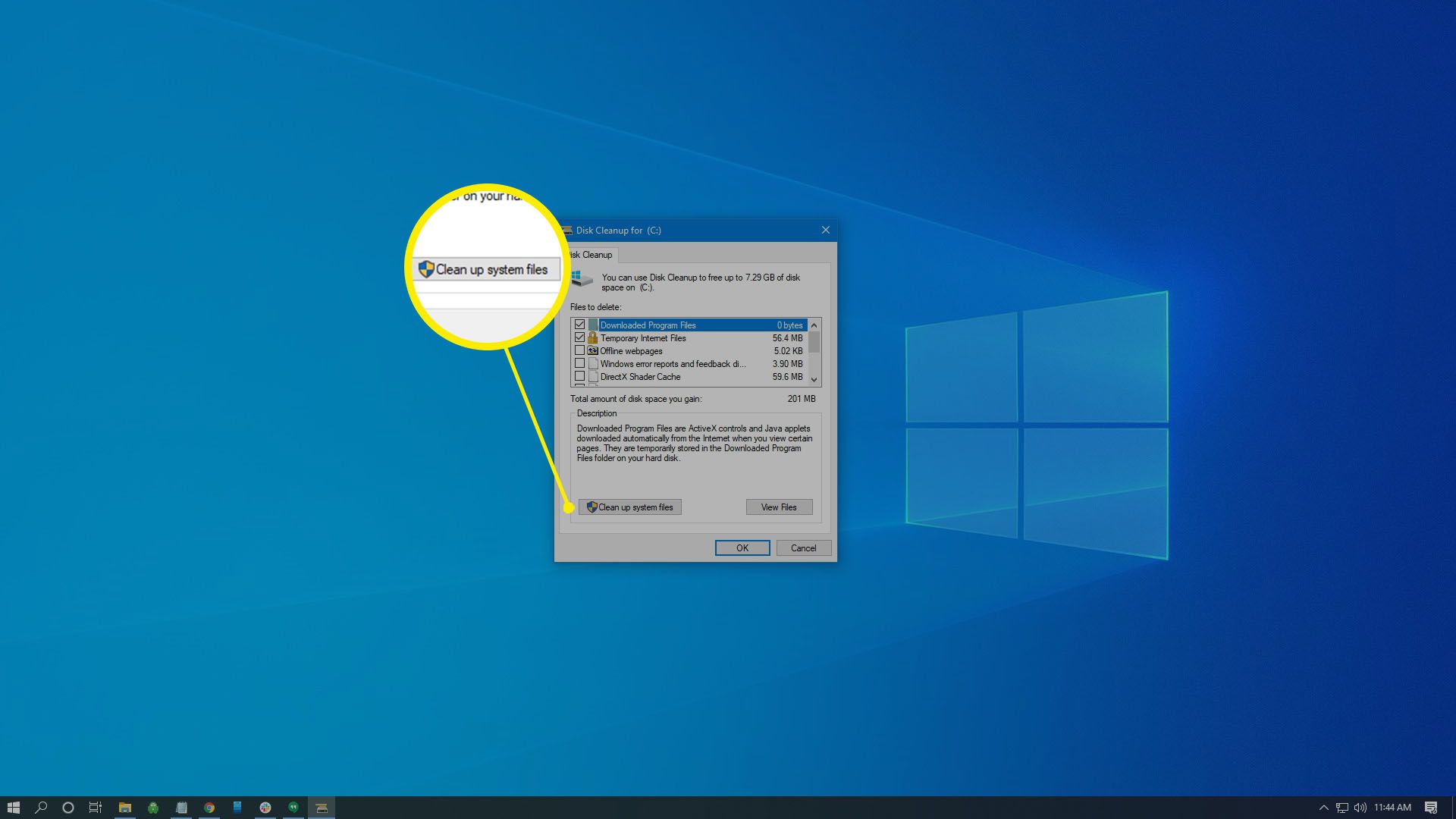Confirm the dialog with OK

[x=742, y=548]
